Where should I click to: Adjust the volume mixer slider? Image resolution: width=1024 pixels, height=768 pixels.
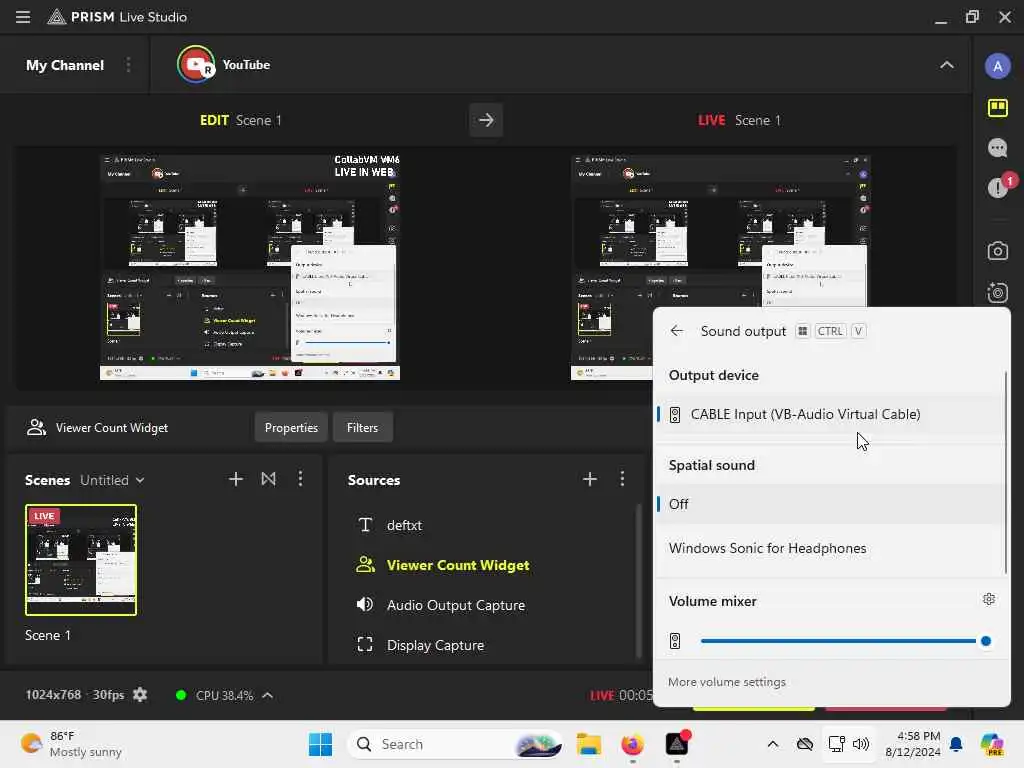point(846,641)
